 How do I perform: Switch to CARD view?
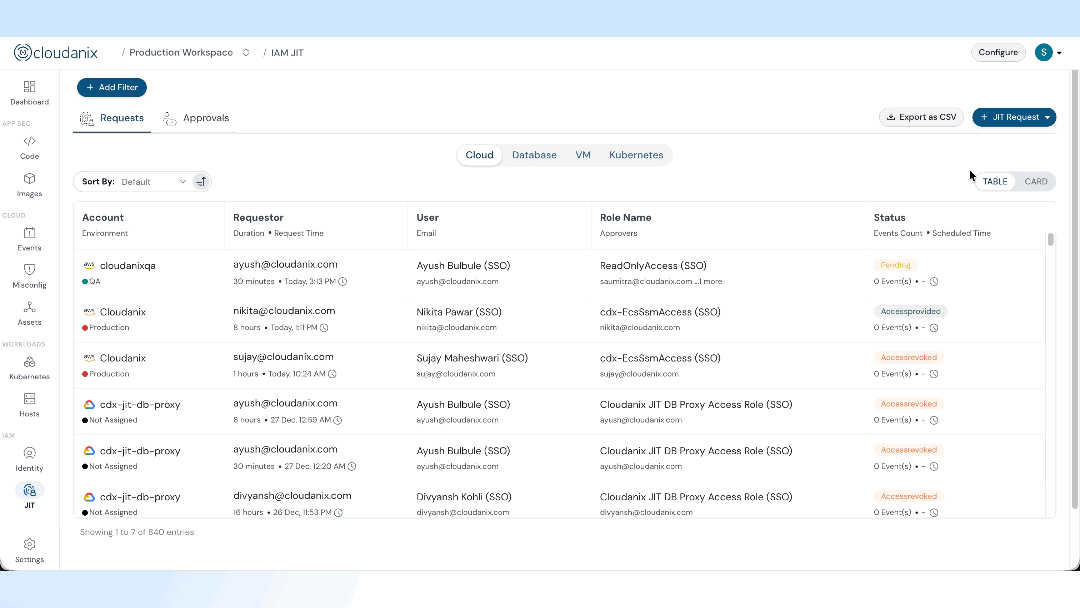point(1036,182)
